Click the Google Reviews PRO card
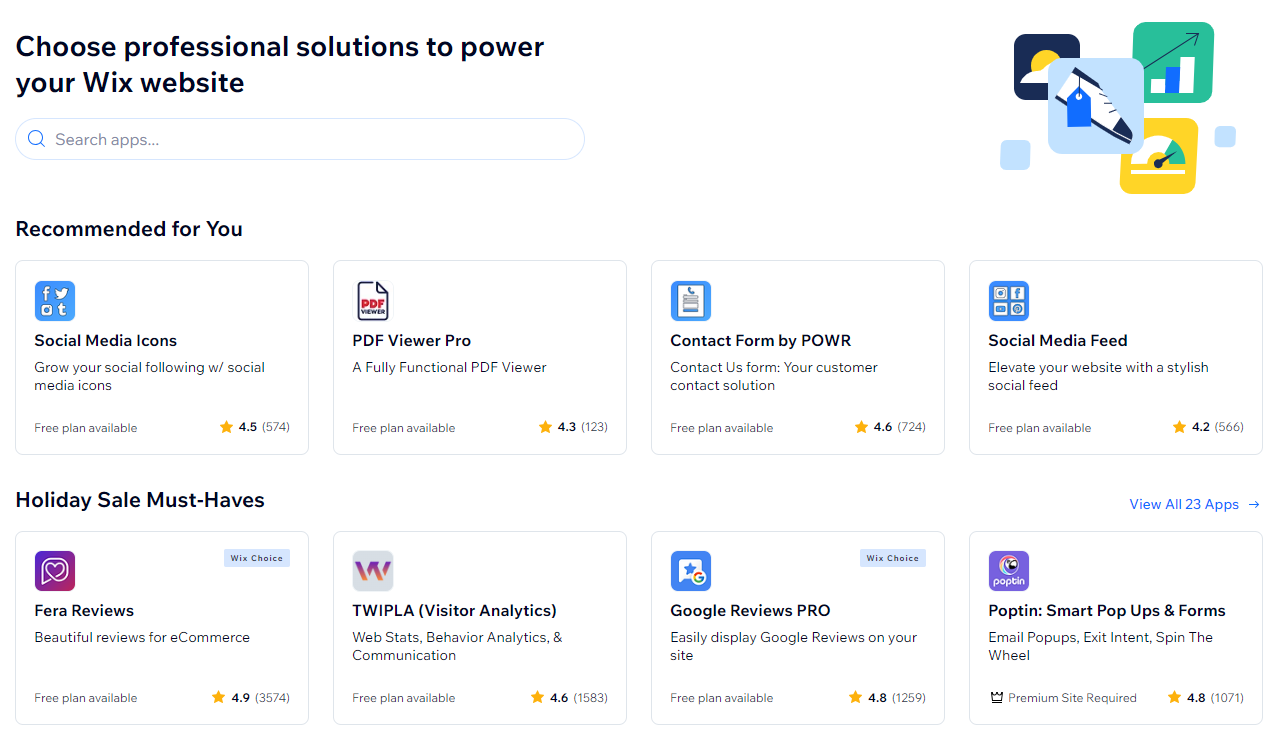 tap(797, 627)
